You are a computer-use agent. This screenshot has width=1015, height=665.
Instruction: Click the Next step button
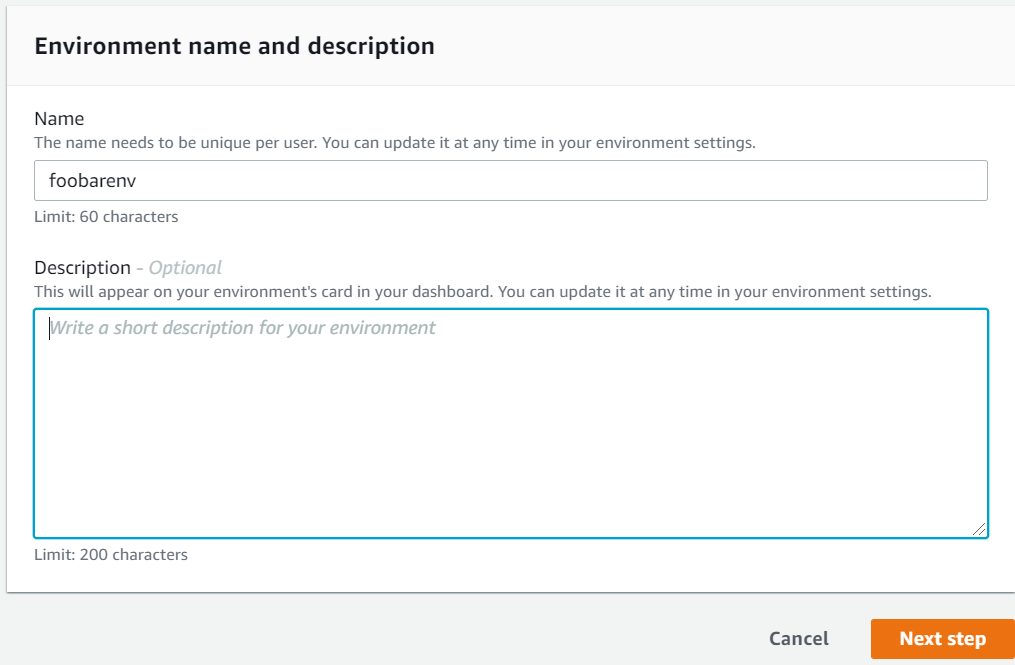[x=942, y=639]
